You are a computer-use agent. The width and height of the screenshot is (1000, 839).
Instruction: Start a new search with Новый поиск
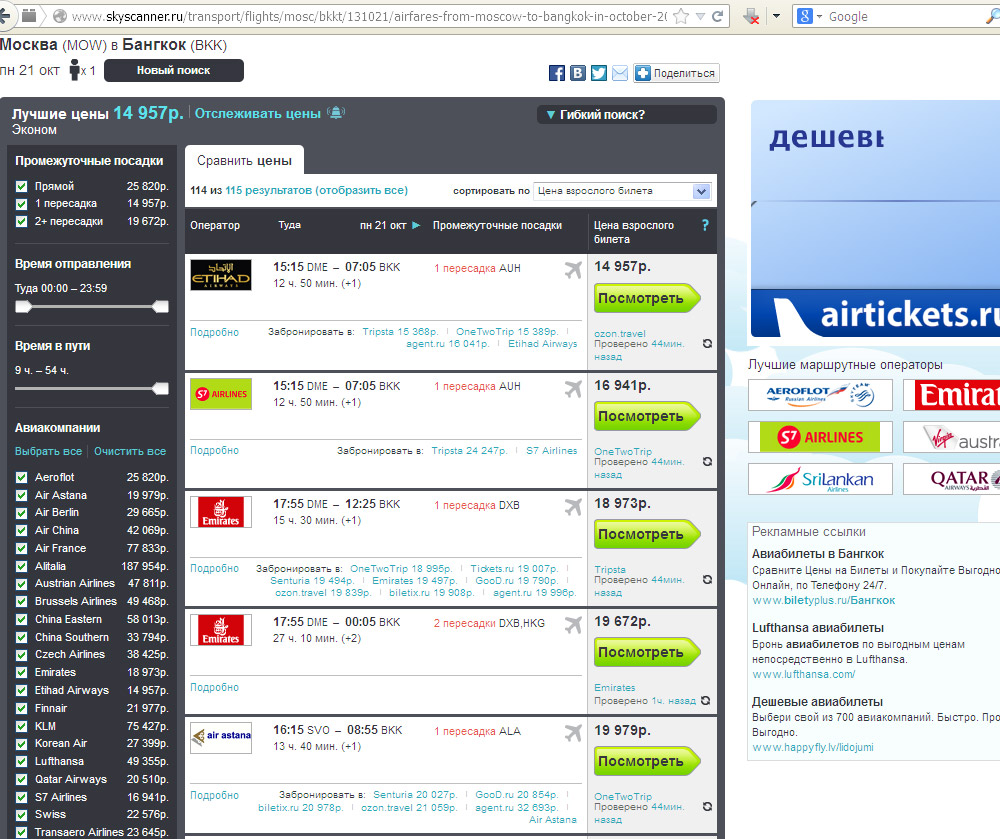(173, 70)
